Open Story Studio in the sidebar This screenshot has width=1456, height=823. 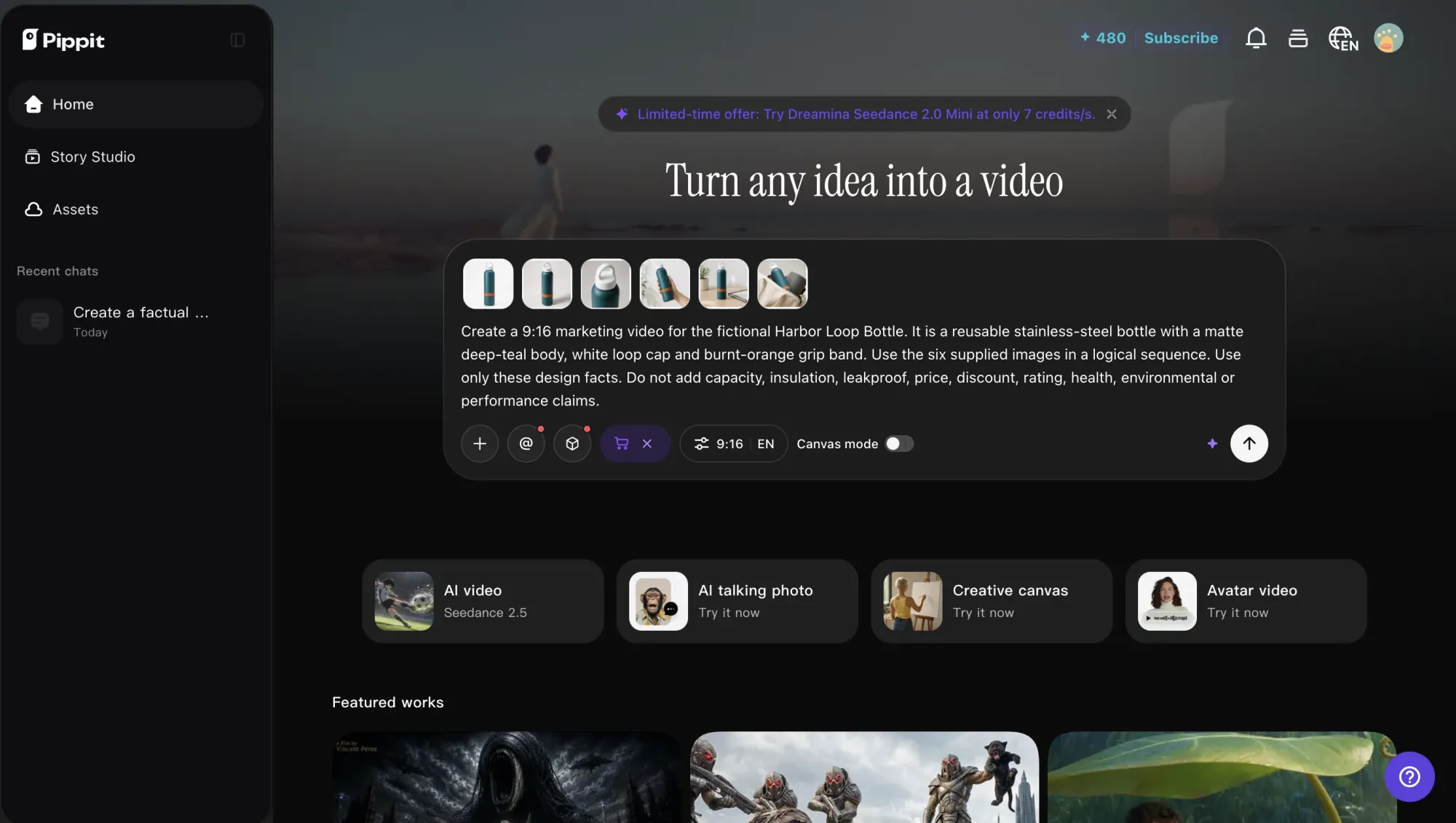[136, 156]
